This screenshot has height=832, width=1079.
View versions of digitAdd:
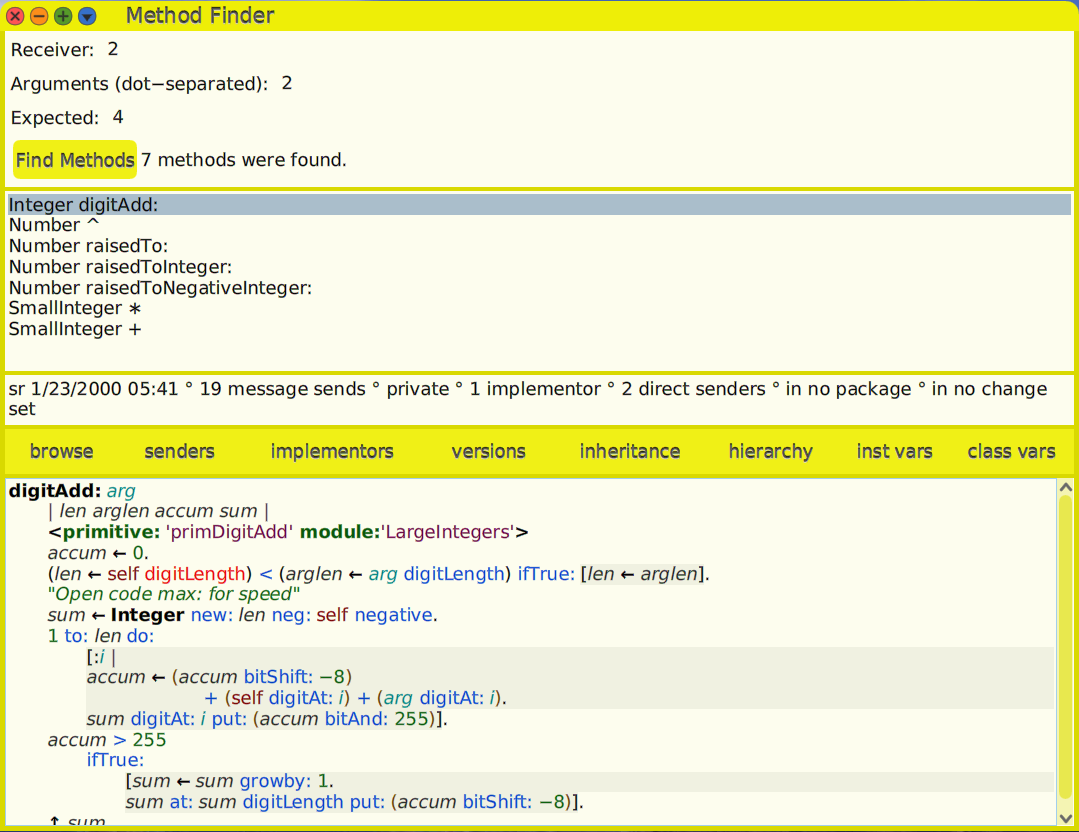pyautogui.click(x=487, y=451)
